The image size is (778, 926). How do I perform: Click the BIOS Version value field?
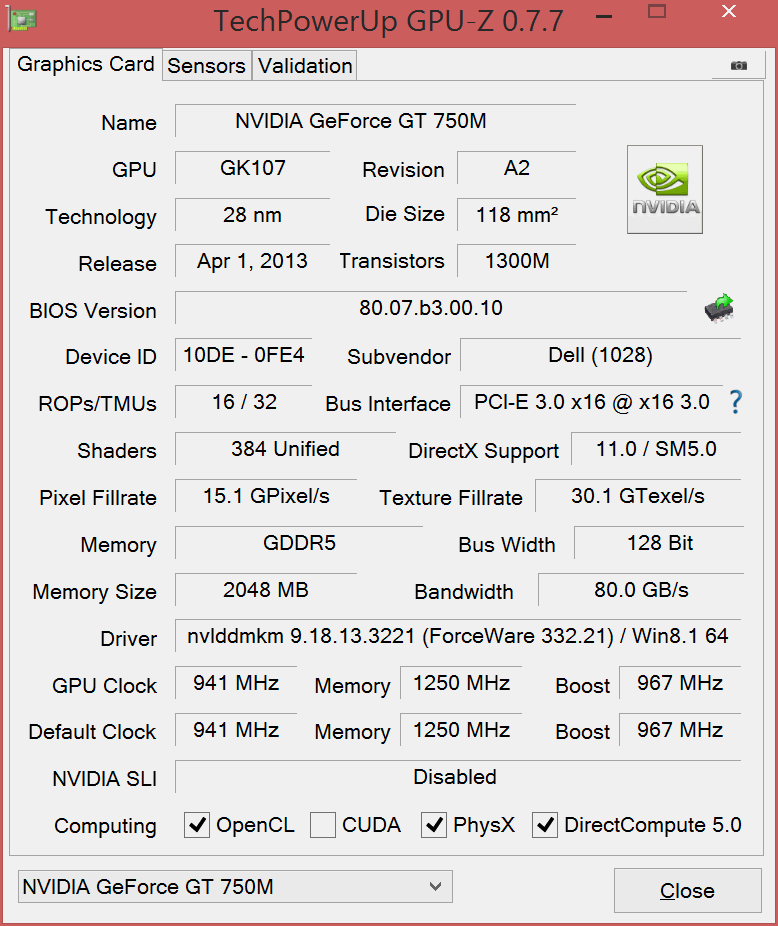pyautogui.click(x=431, y=308)
